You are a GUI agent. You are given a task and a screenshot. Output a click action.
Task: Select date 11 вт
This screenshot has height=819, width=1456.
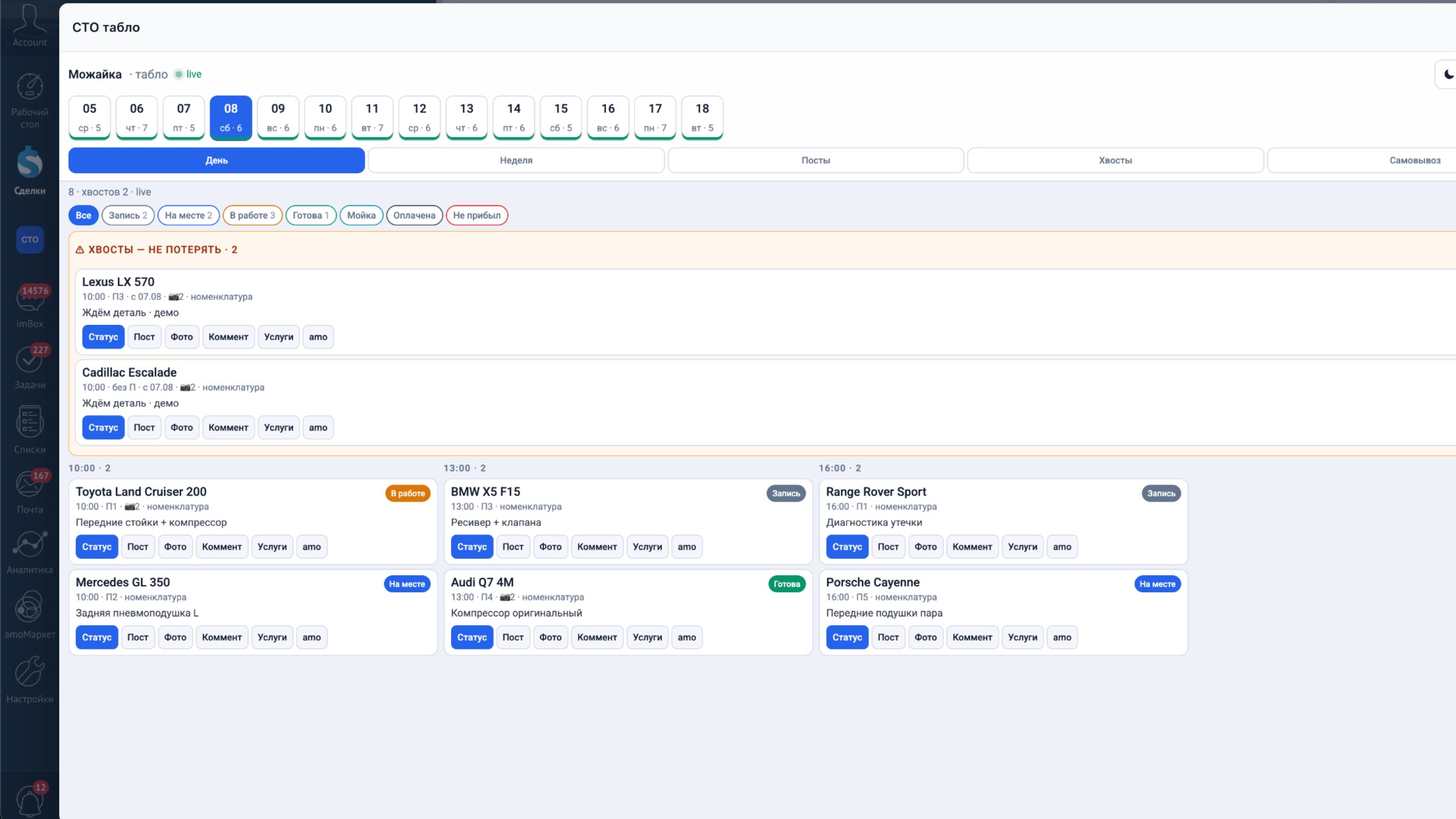point(372,117)
